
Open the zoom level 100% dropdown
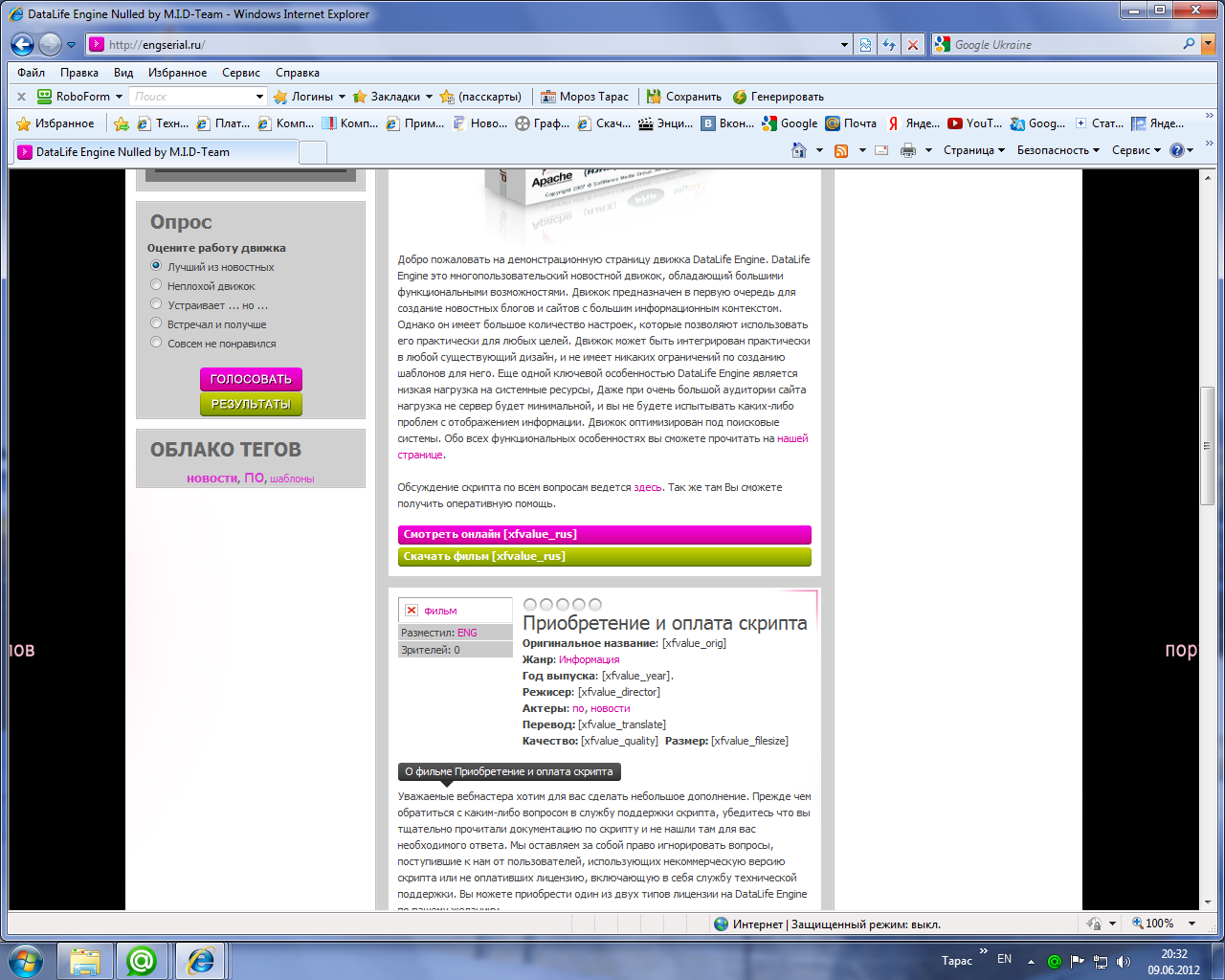[1192, 924]
